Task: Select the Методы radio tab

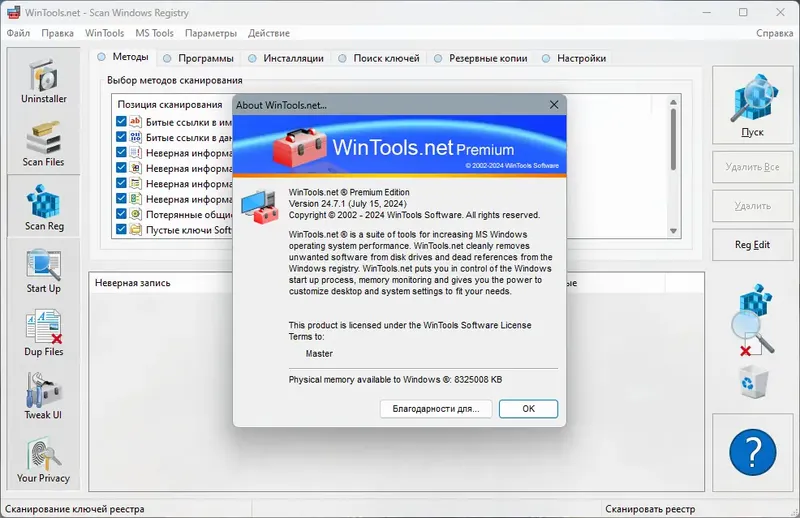Action: coord(123,57)
